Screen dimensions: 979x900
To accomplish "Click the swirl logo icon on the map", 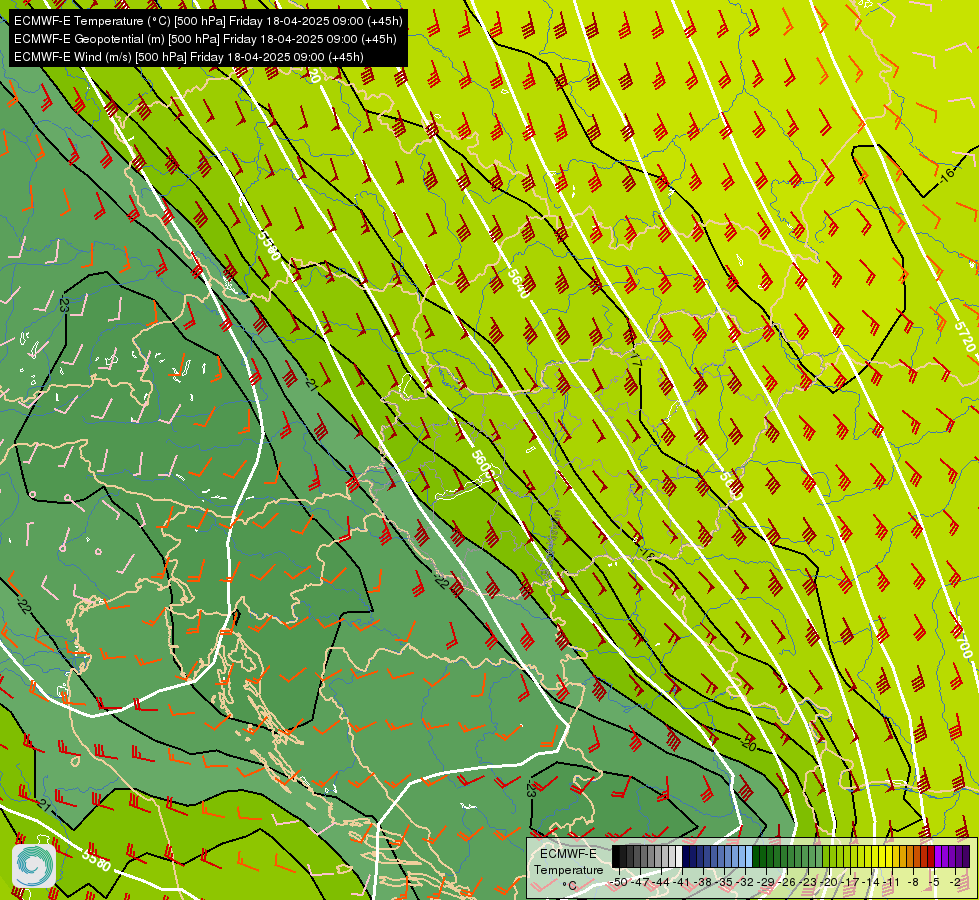I will 34,865.
